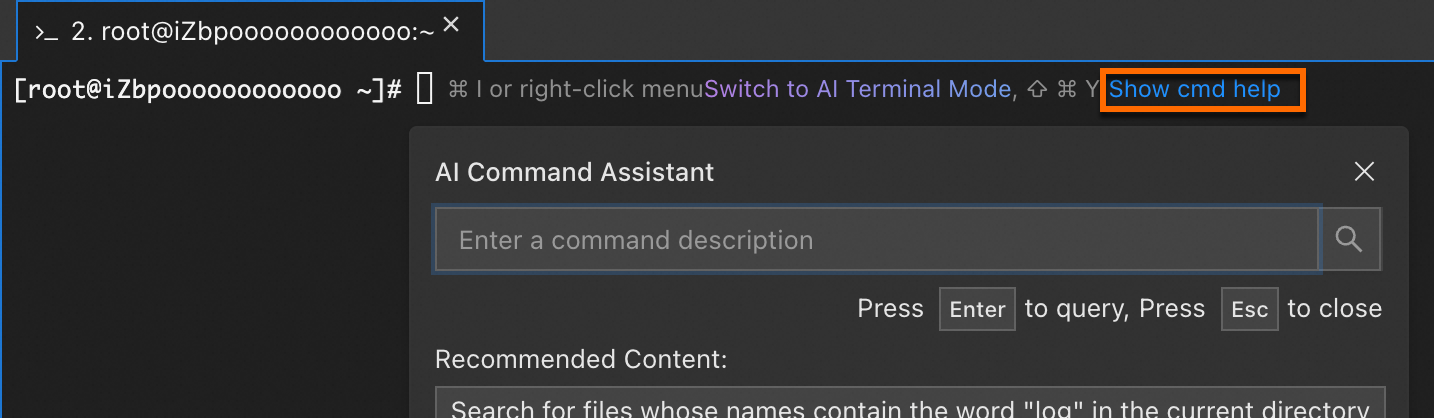Click the Enter key hint button
Screen dimensions: 1434x418
977,309
